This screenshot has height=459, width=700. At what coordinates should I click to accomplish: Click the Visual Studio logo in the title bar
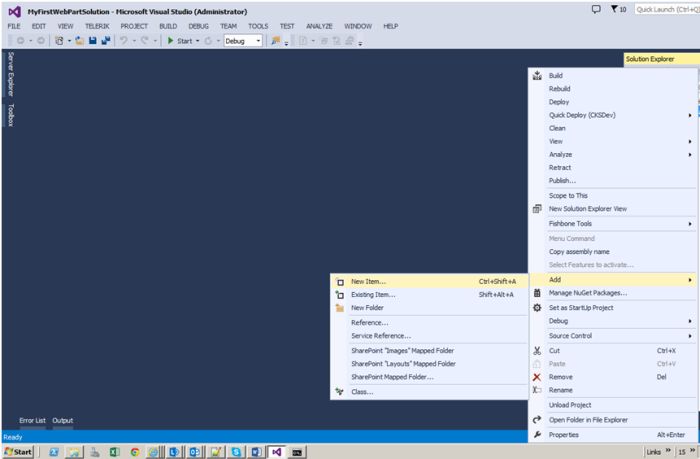[14, 12]
